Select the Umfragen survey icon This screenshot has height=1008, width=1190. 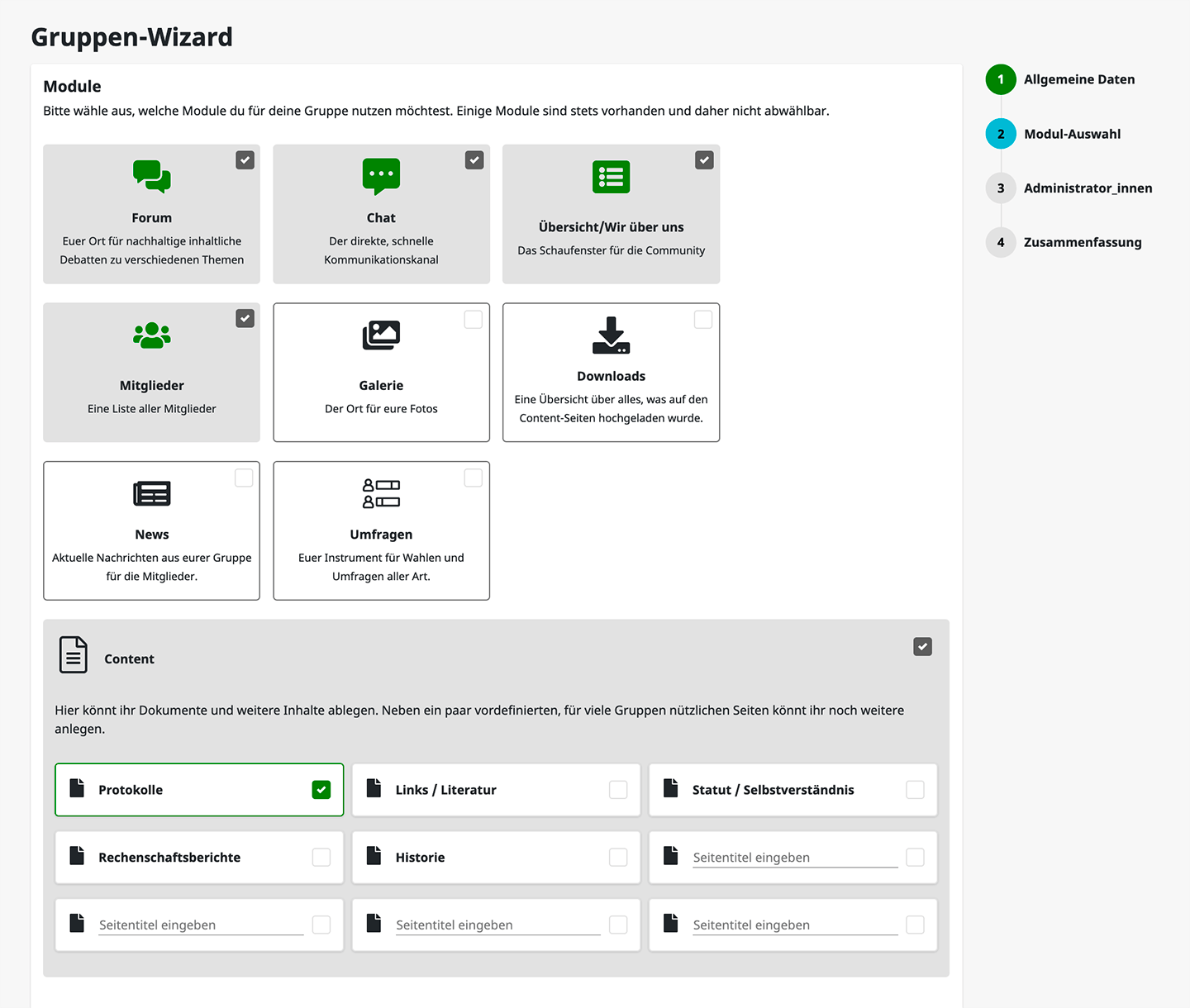[x=381, y=493]
